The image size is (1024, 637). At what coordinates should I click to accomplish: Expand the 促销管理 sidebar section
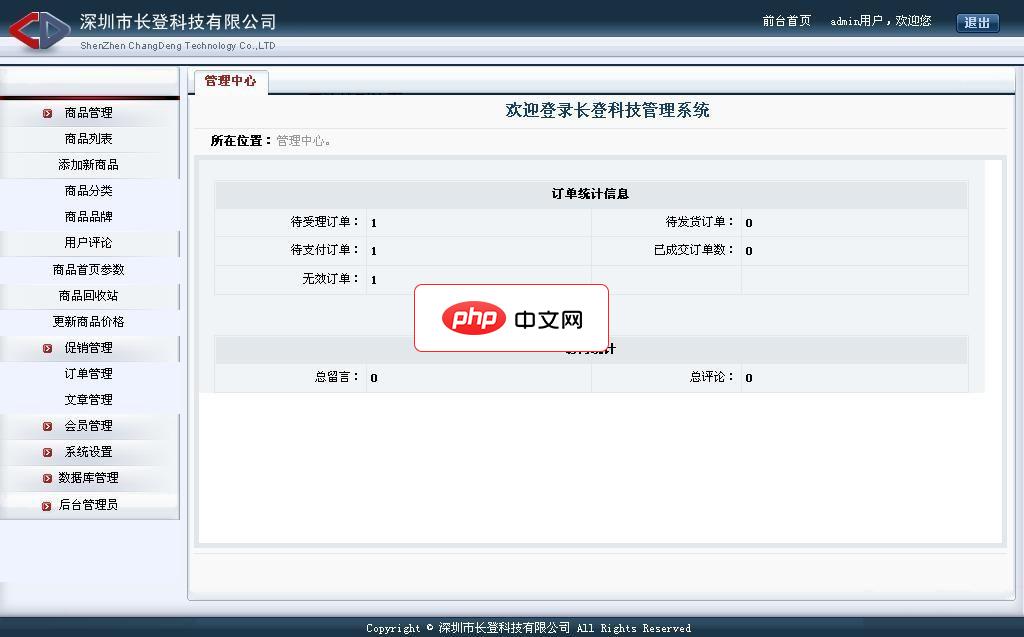tap(90, 348)
